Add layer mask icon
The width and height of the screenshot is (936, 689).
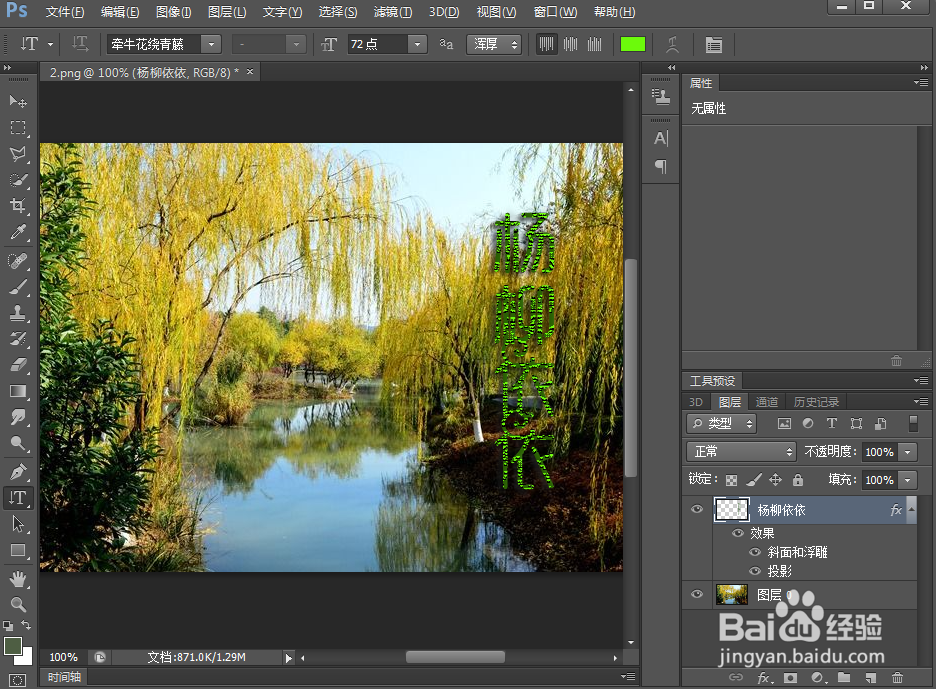coord(790,678)
